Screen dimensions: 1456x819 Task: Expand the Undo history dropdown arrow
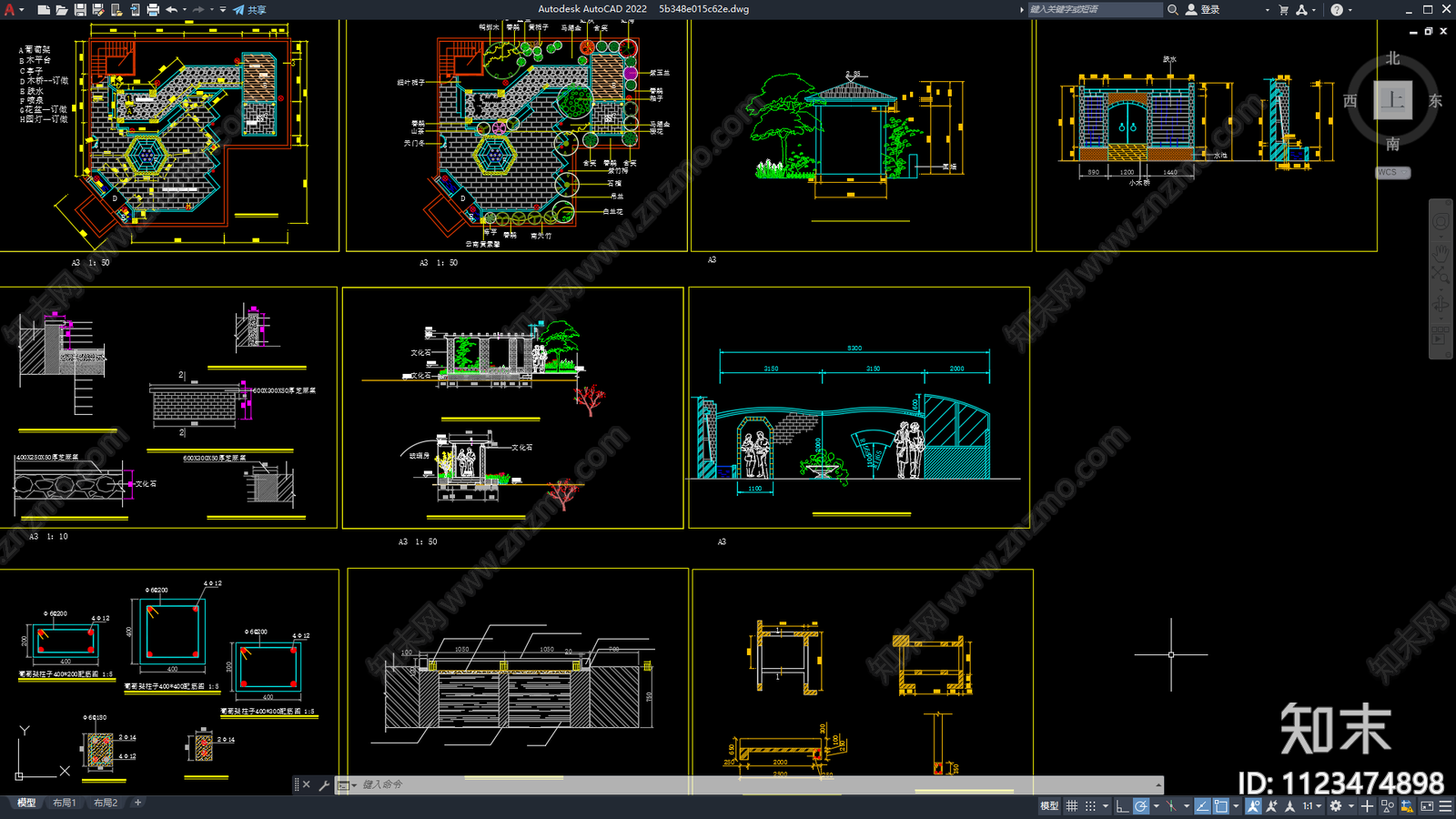click(185, 10)
